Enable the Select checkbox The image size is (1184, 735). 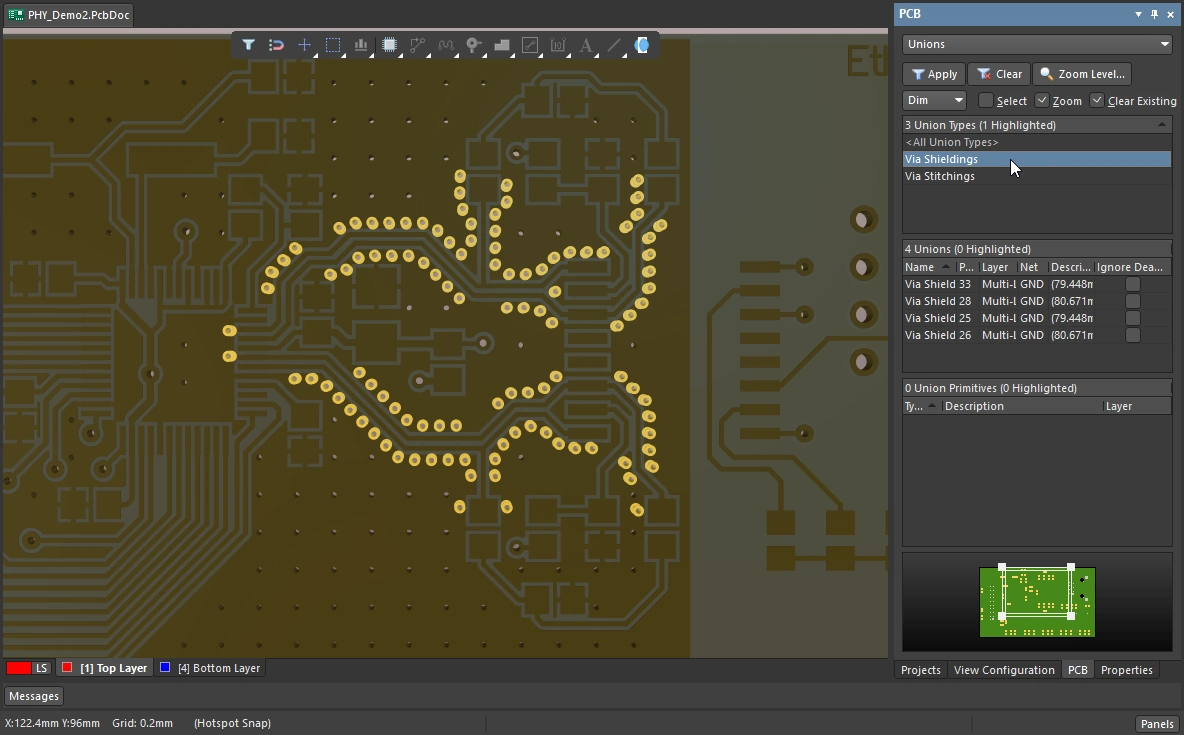[x=986, y=100]
